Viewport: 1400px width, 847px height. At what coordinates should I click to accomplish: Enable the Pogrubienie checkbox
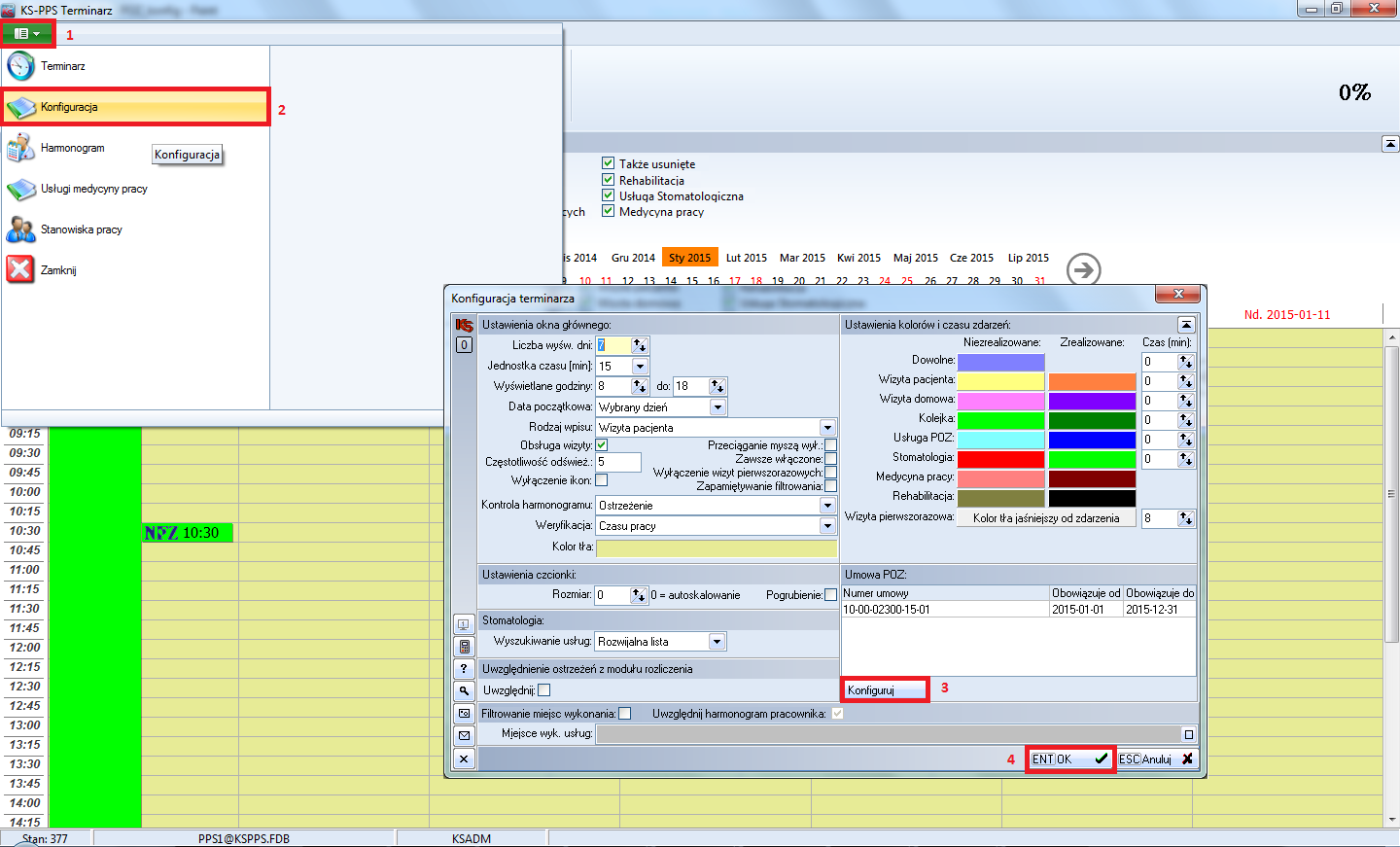[831, 595]
